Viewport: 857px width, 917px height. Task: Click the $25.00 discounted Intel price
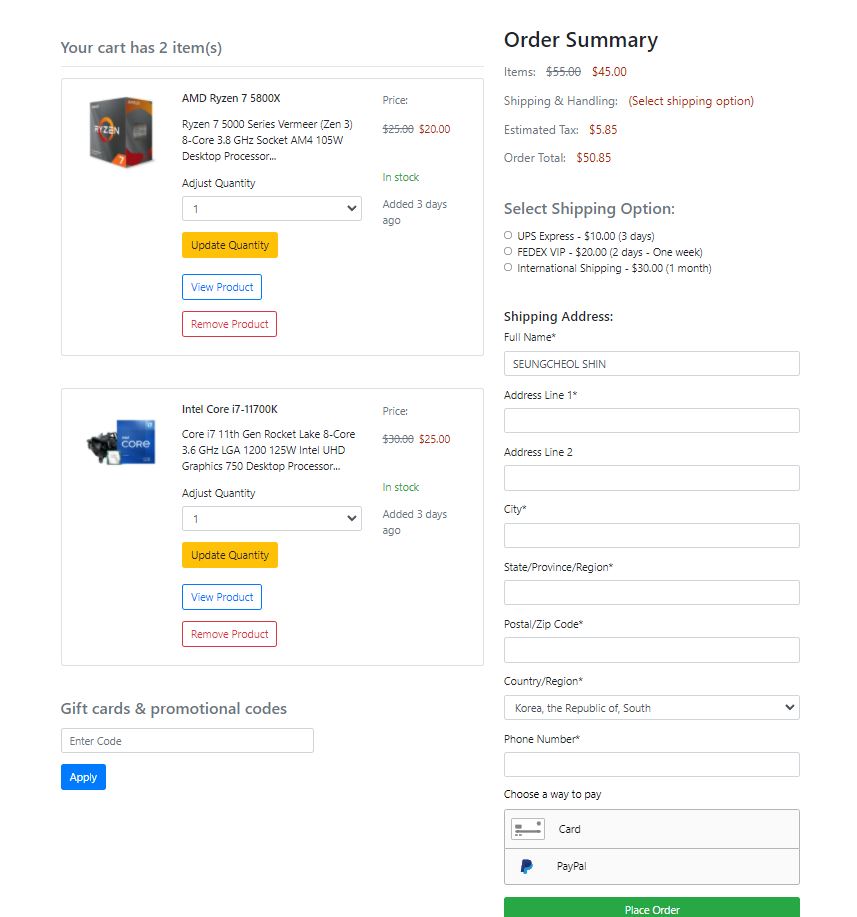[x=435, y=439]
